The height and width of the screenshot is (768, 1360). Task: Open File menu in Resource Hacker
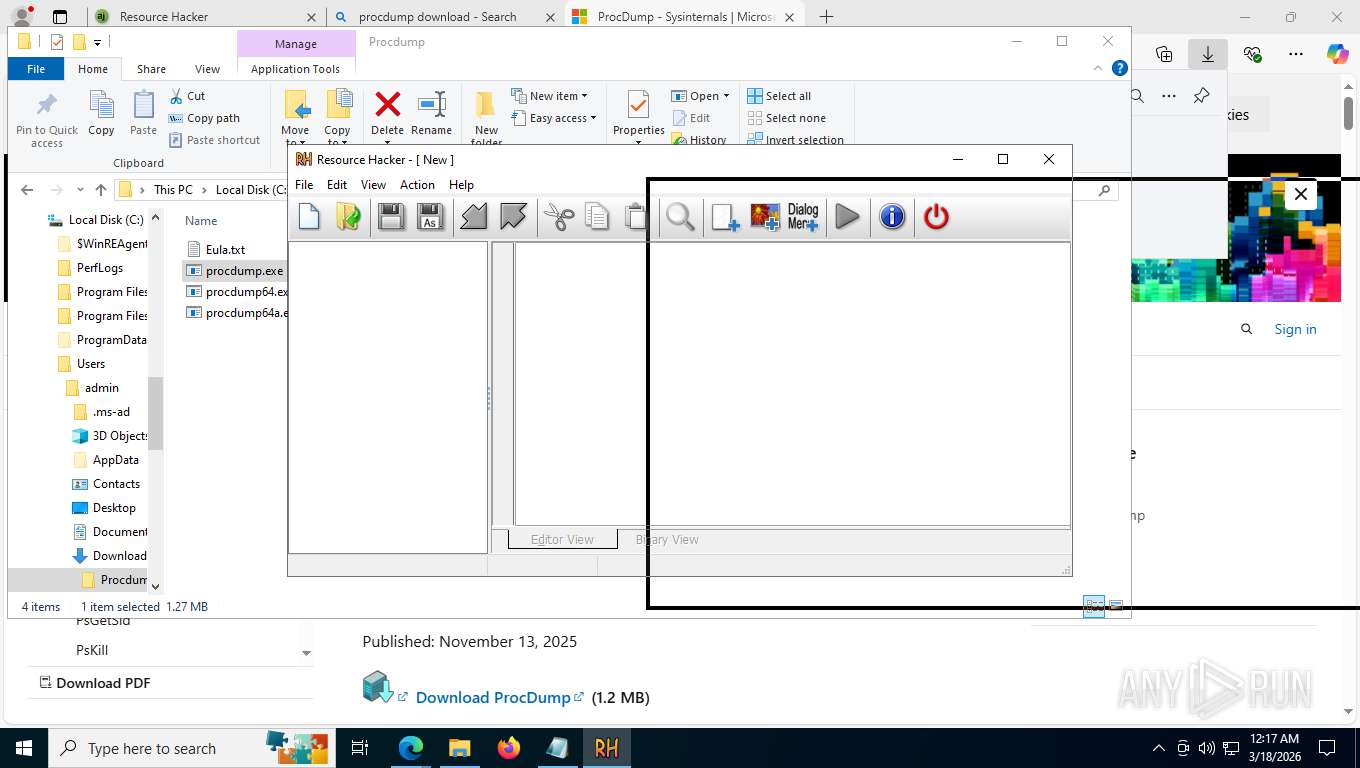point(304,185)
